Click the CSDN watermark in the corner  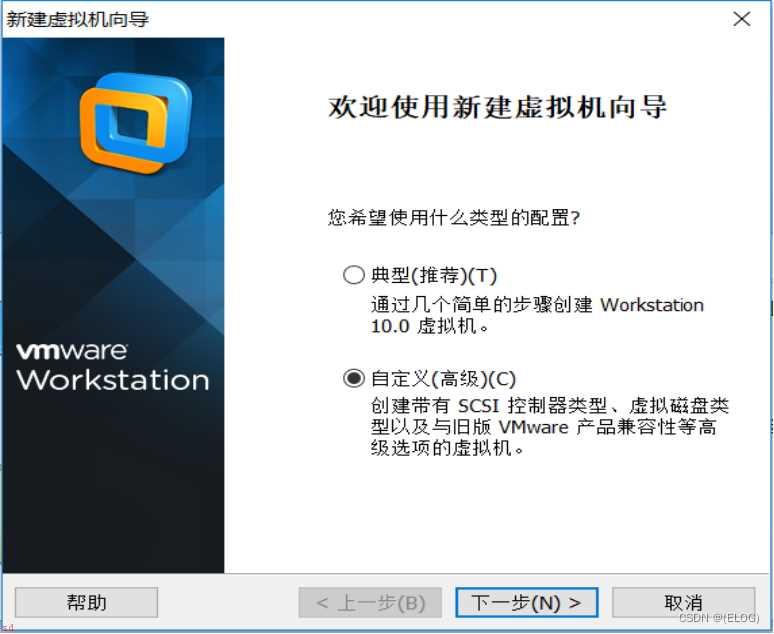(719, 618)
